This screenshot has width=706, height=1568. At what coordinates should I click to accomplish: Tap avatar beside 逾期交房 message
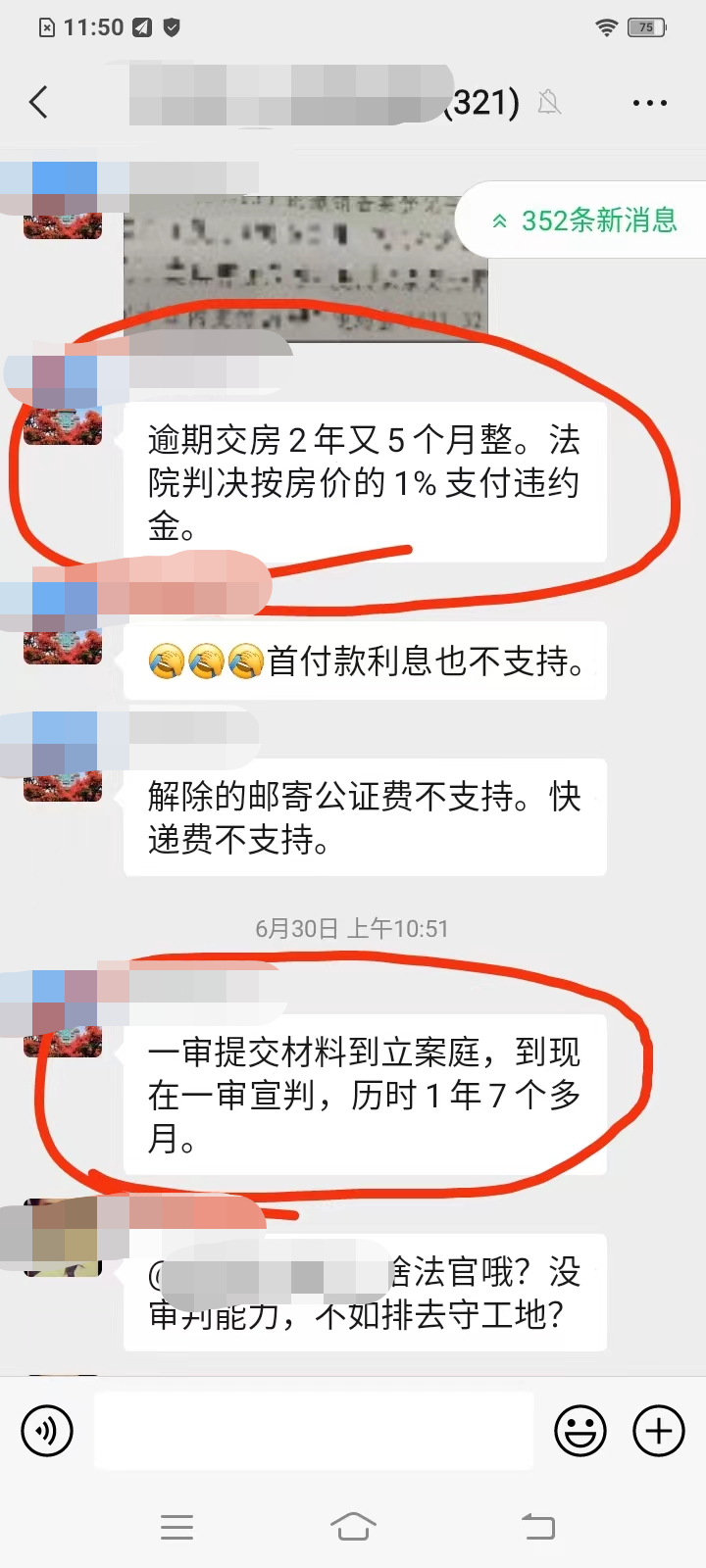(x=63, y=423)
